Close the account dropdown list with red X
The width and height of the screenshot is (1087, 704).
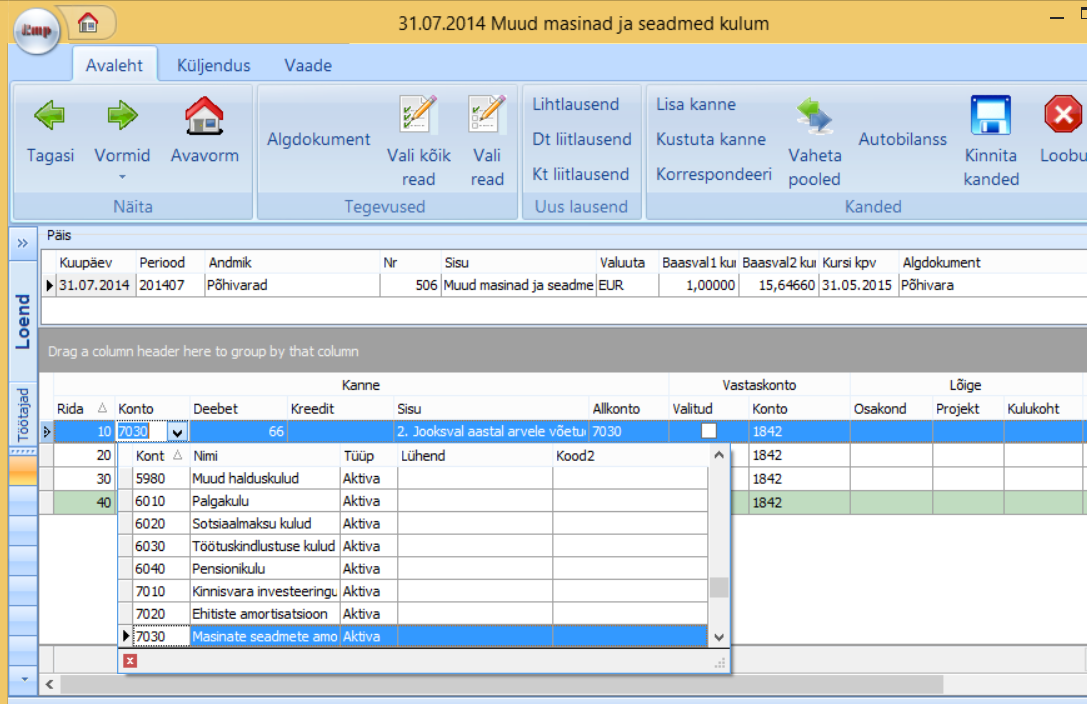[x=130, y=660]
